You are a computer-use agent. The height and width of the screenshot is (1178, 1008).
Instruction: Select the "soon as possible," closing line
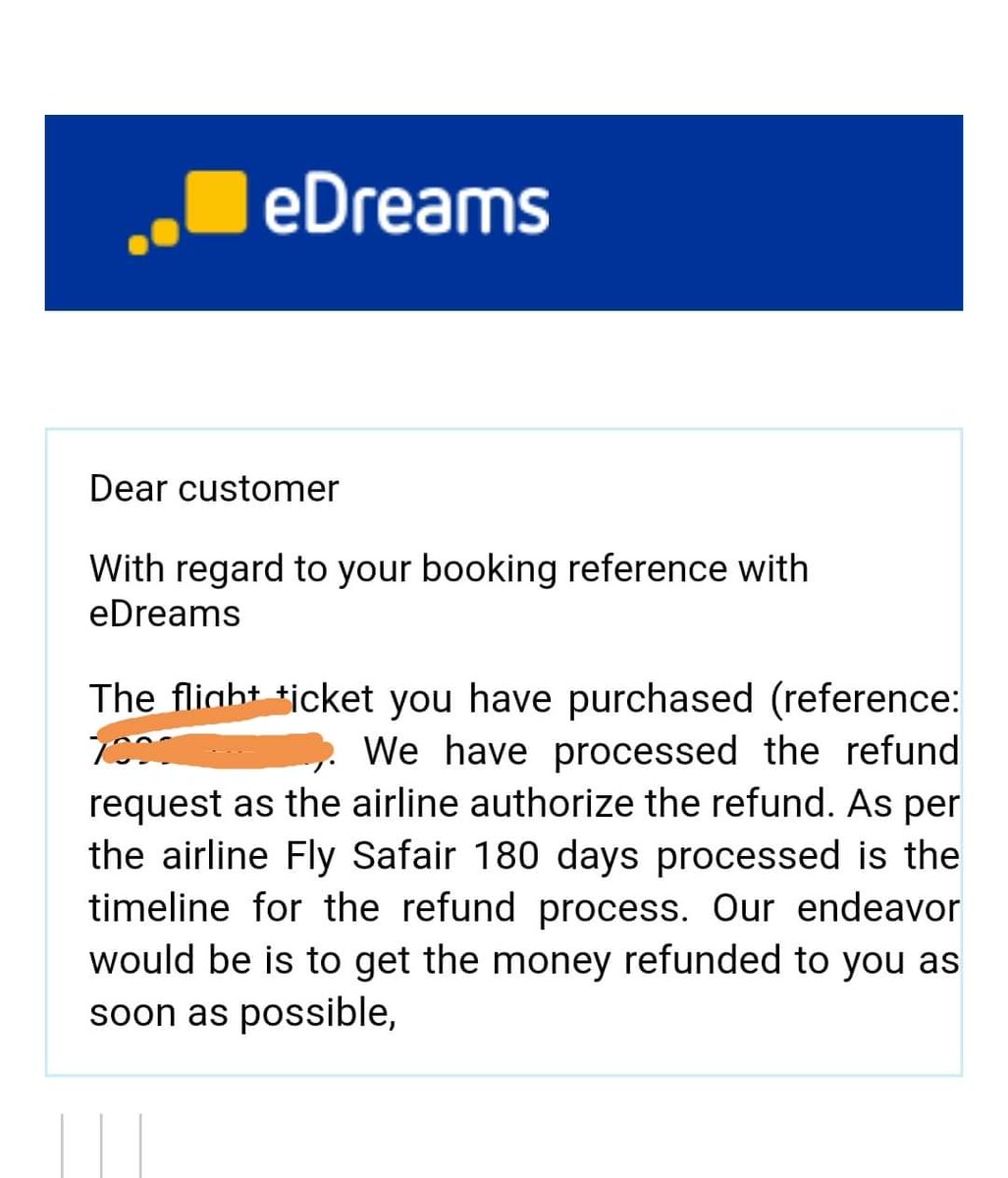click(242, 1013)
